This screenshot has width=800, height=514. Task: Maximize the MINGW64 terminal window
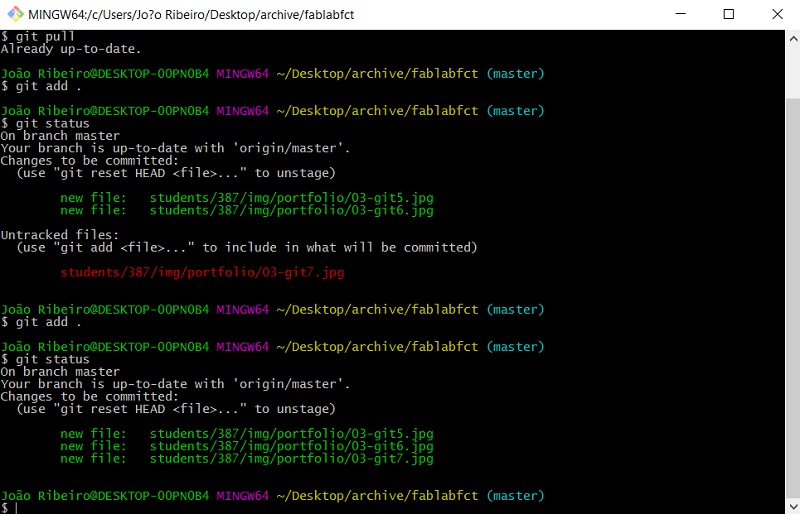click(729, 14)
